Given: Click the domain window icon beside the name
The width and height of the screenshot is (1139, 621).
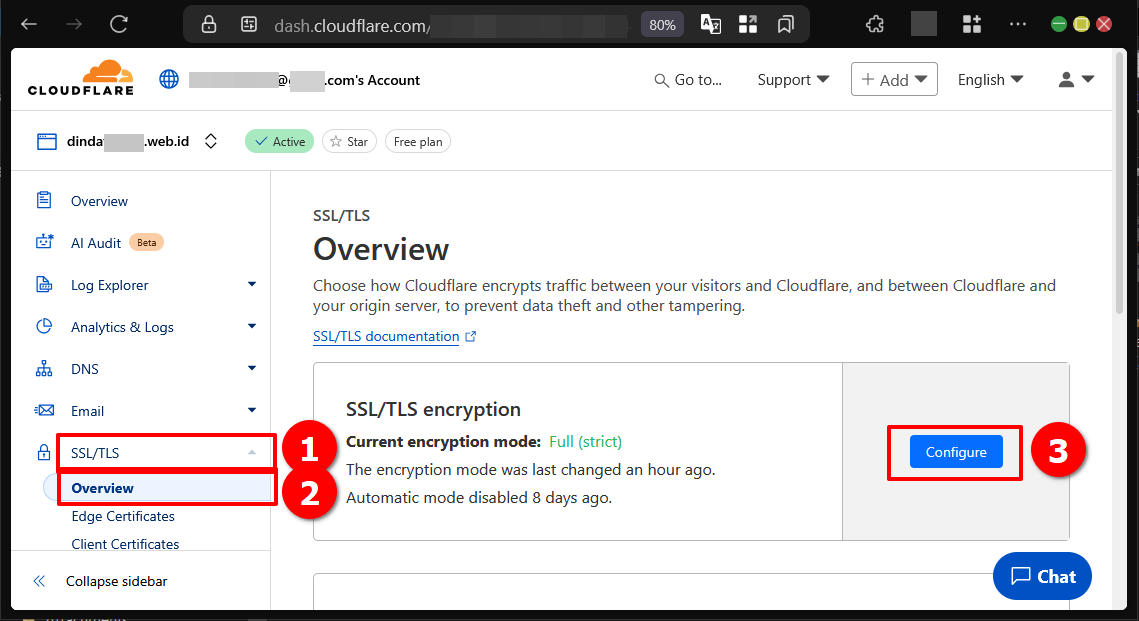Looking at the screenshot, I should point(46,141).
